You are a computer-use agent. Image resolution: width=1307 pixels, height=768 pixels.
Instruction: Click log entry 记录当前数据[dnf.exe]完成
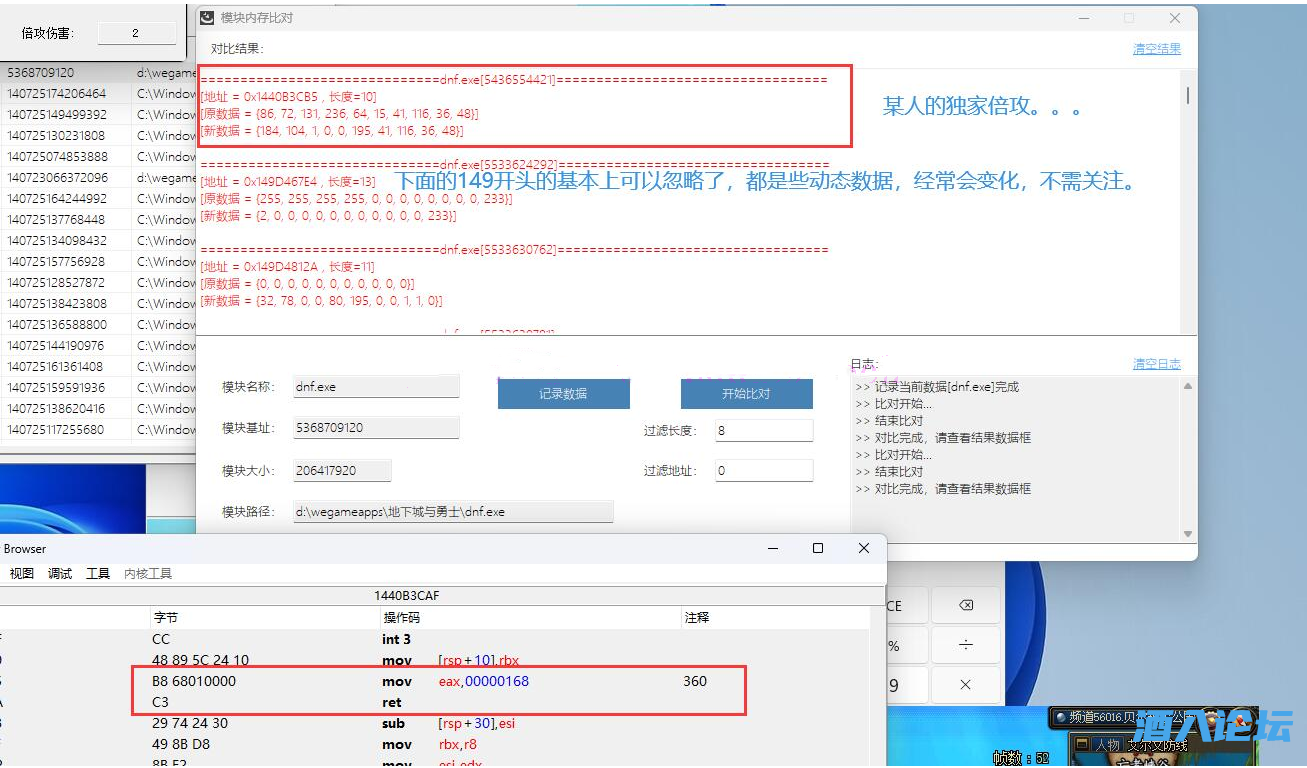click(x=938, y=387)
